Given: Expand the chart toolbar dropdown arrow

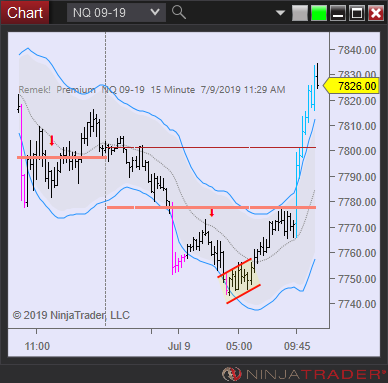Looking at the screenshot, I should [x=280, y=13].
